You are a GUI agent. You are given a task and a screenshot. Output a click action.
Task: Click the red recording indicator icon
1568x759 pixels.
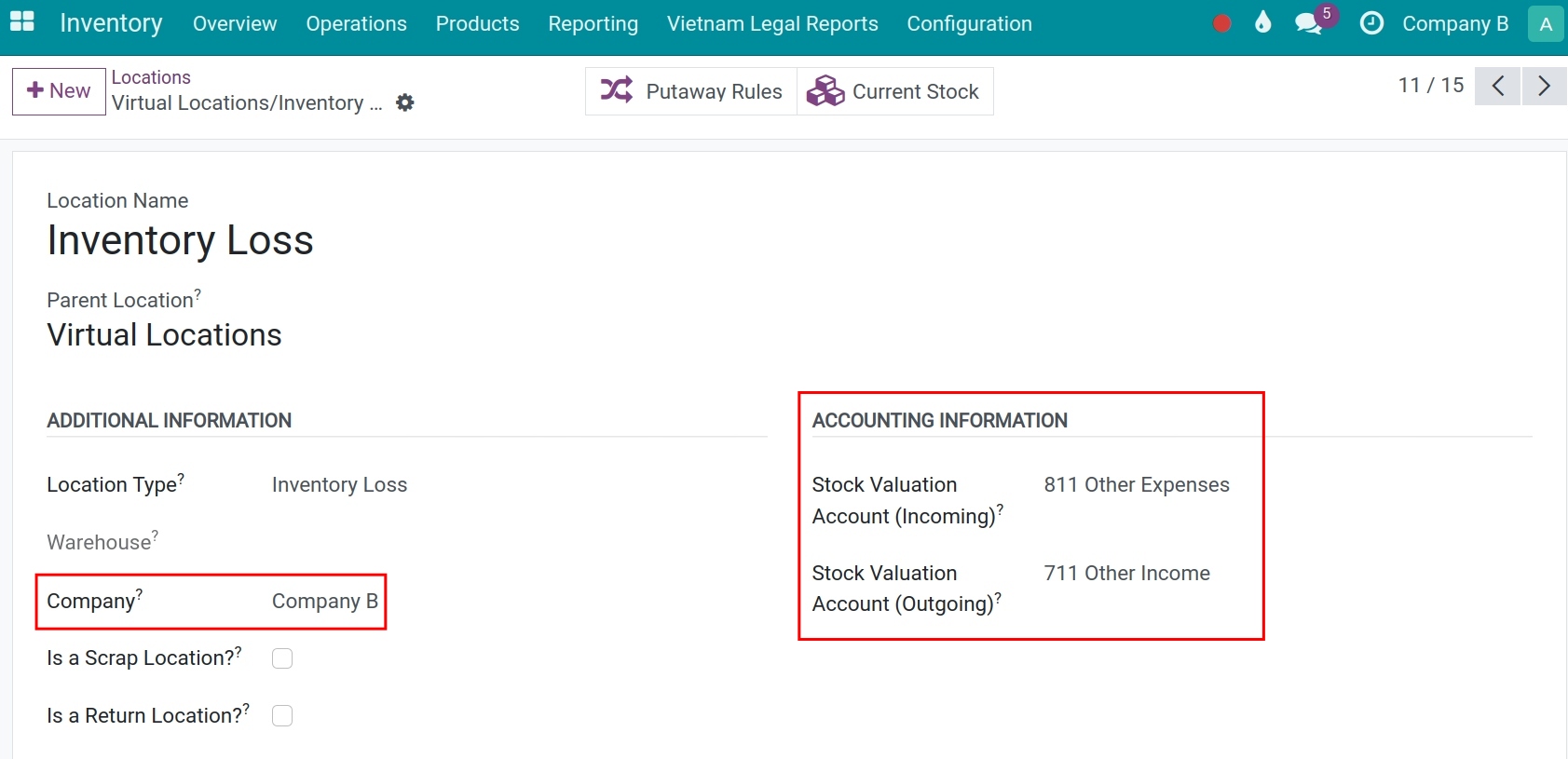[x=1221, y=23]
